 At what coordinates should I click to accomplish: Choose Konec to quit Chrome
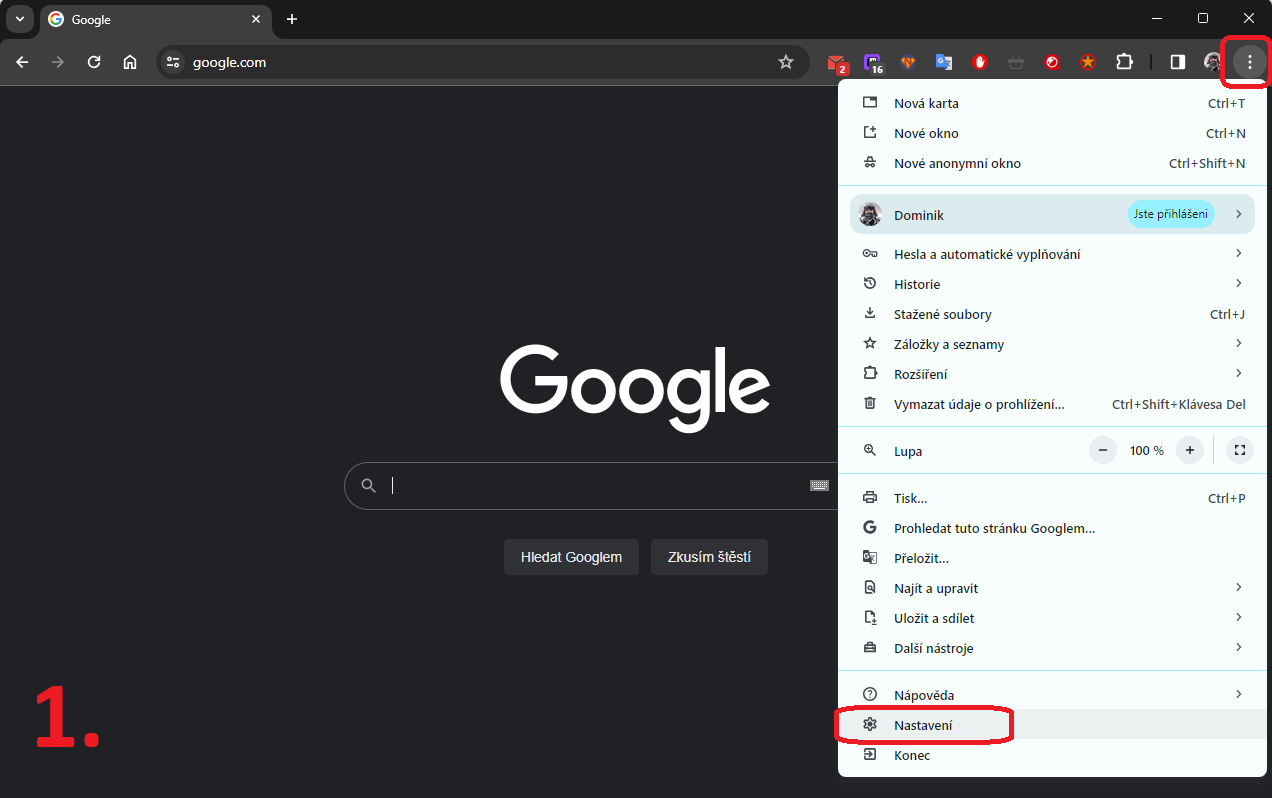click(x=1050, y=755)
